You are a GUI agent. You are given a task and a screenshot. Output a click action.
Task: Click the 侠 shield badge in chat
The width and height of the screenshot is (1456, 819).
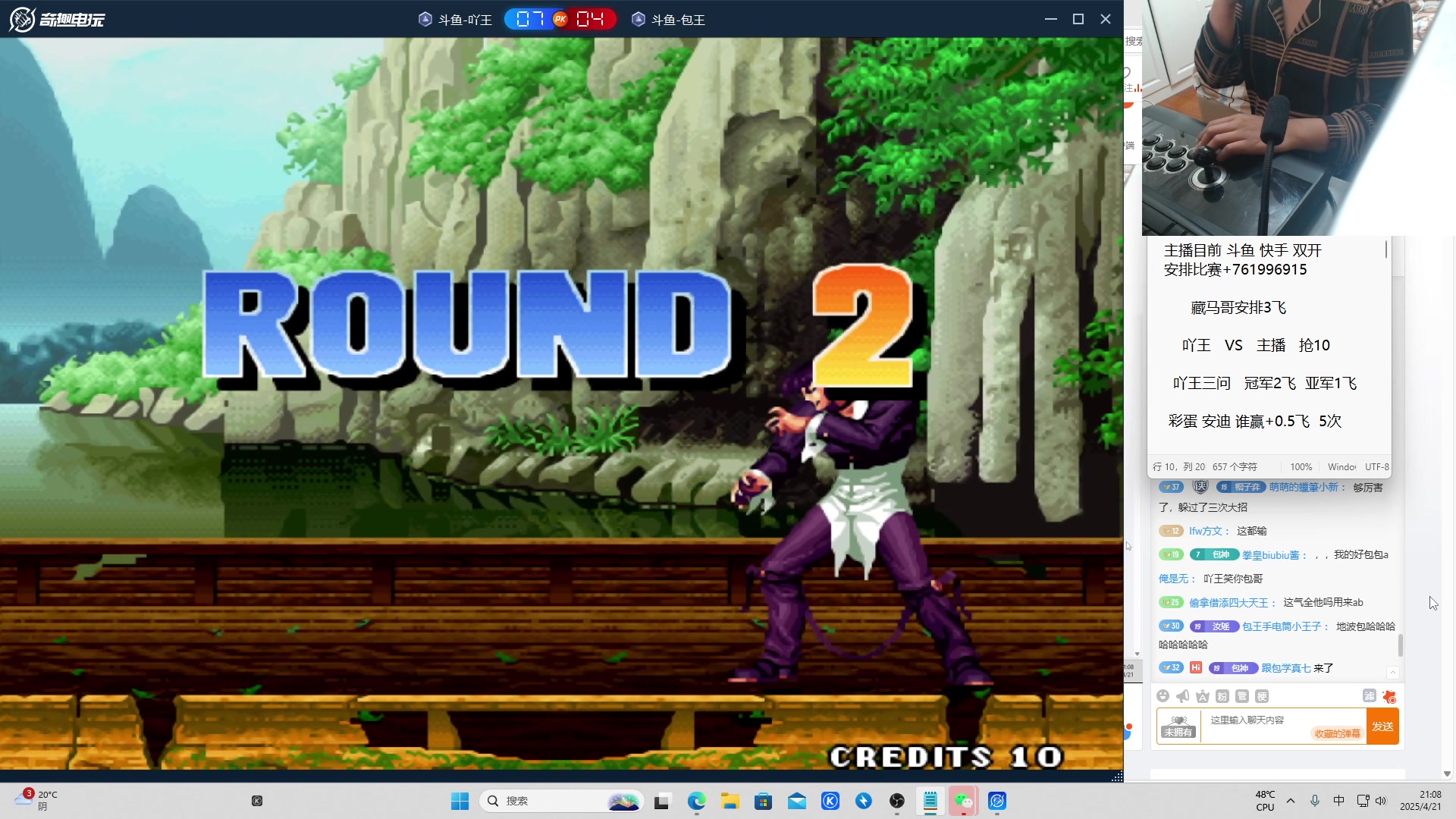(1200, 487)
